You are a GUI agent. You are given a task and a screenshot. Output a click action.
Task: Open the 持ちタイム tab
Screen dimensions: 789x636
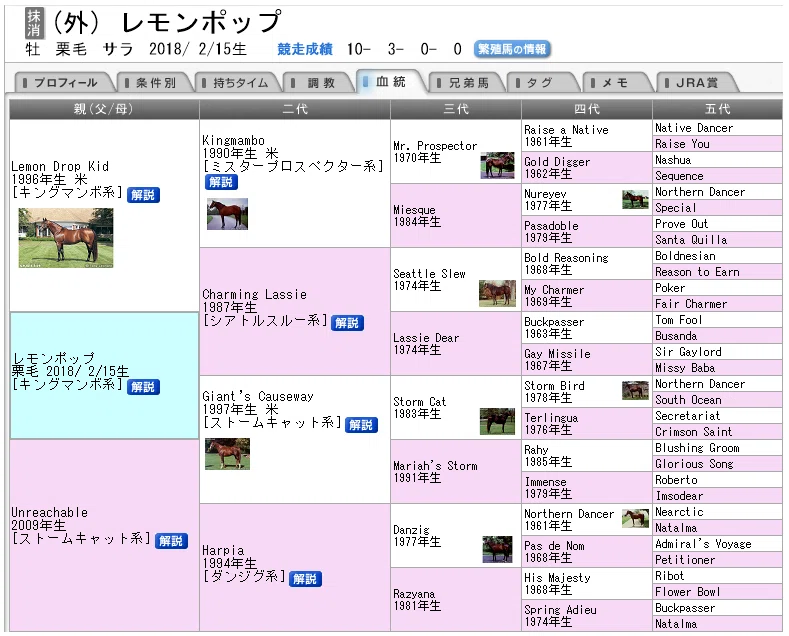(x=239, y=83)
